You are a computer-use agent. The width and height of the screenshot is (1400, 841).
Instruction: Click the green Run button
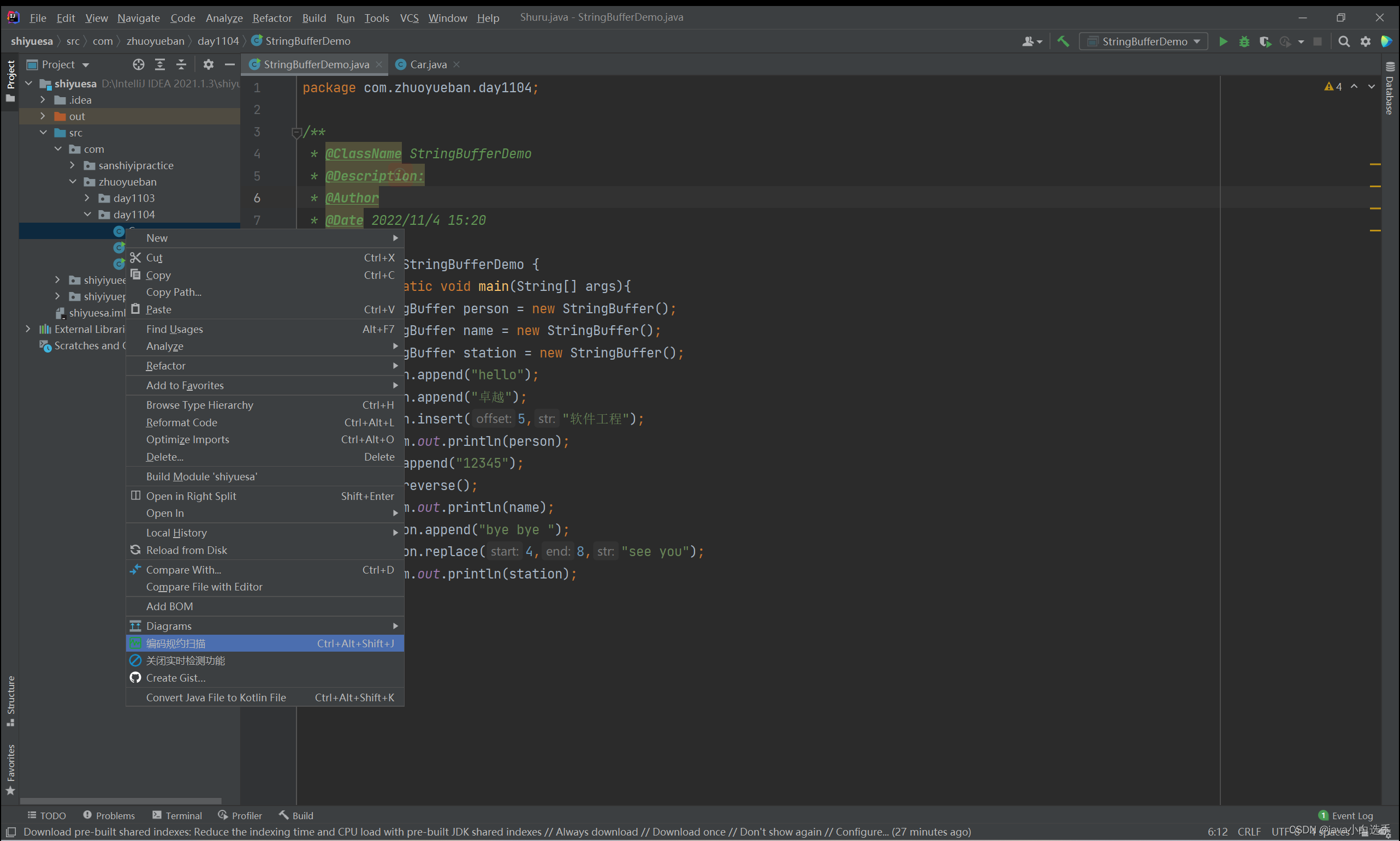click(x=1223, y=41)
